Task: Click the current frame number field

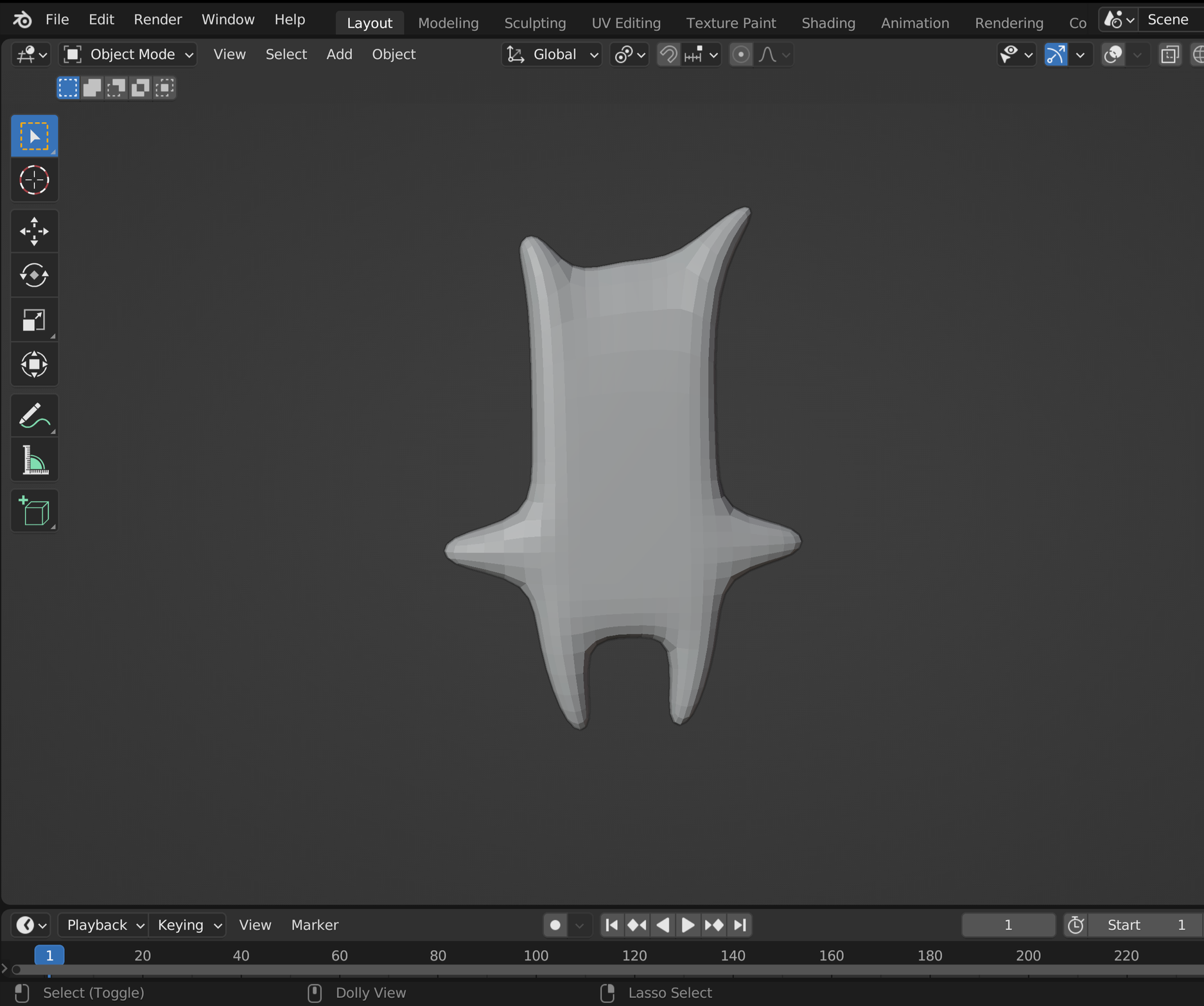Action: (x=1008, y=925)
